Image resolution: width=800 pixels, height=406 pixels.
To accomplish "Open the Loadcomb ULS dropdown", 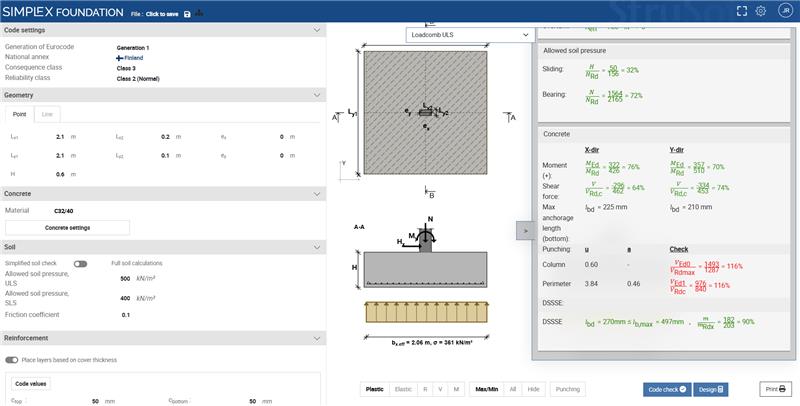I will pyautogui.click(x=469, y=35).
